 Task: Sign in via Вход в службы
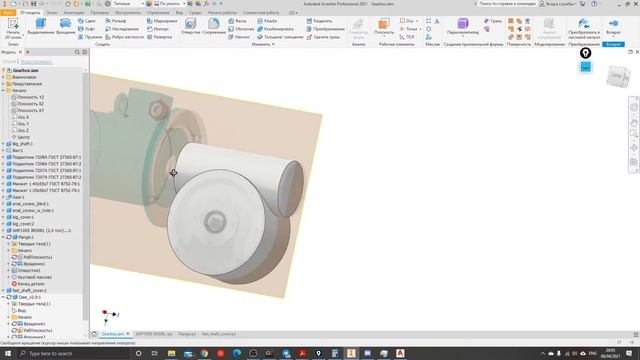(x=557, y=4)
